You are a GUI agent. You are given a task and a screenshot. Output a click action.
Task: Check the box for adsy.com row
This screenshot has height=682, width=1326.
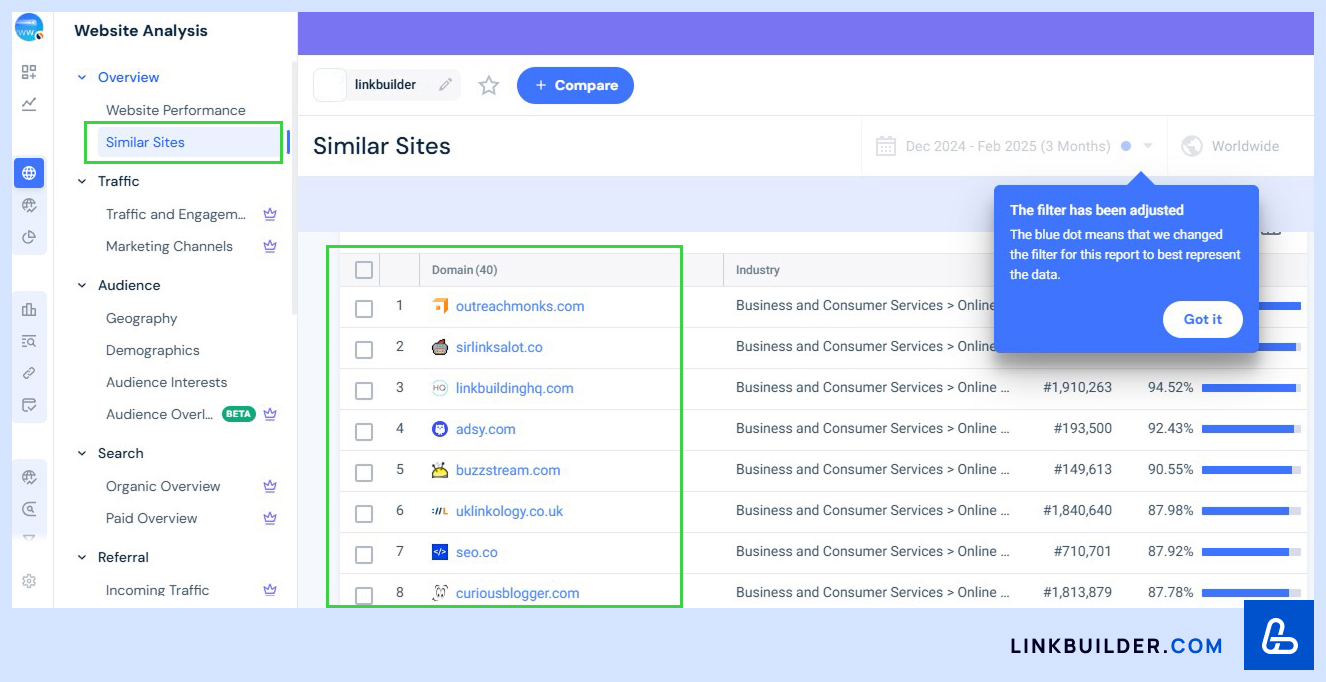pyautogui.click(x=364, y=431)
